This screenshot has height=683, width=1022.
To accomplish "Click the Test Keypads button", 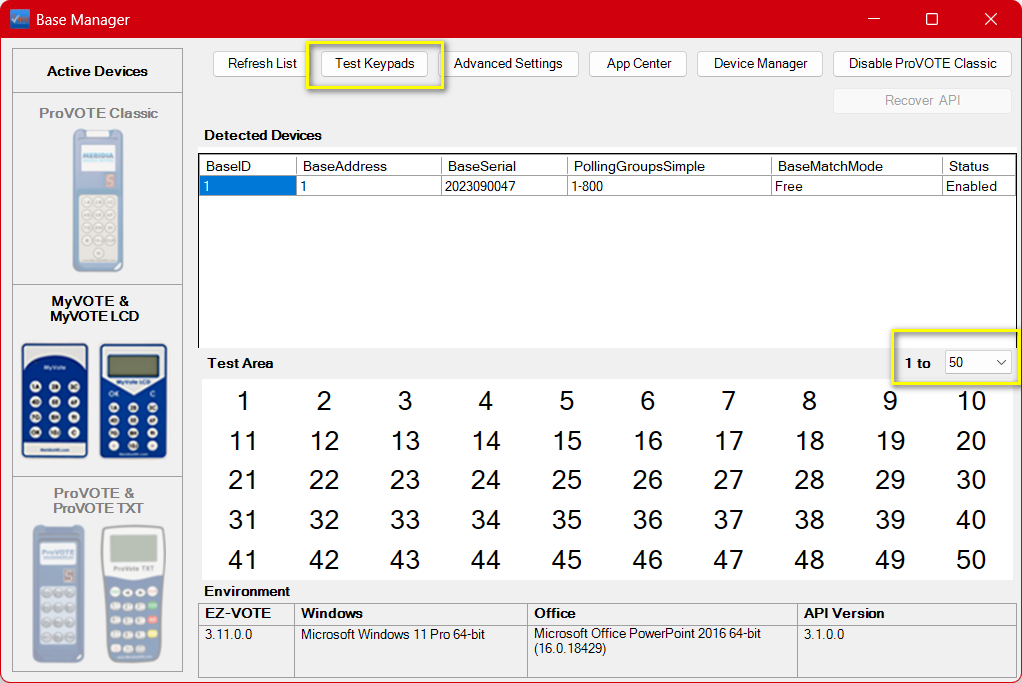I will coord(375,64).
